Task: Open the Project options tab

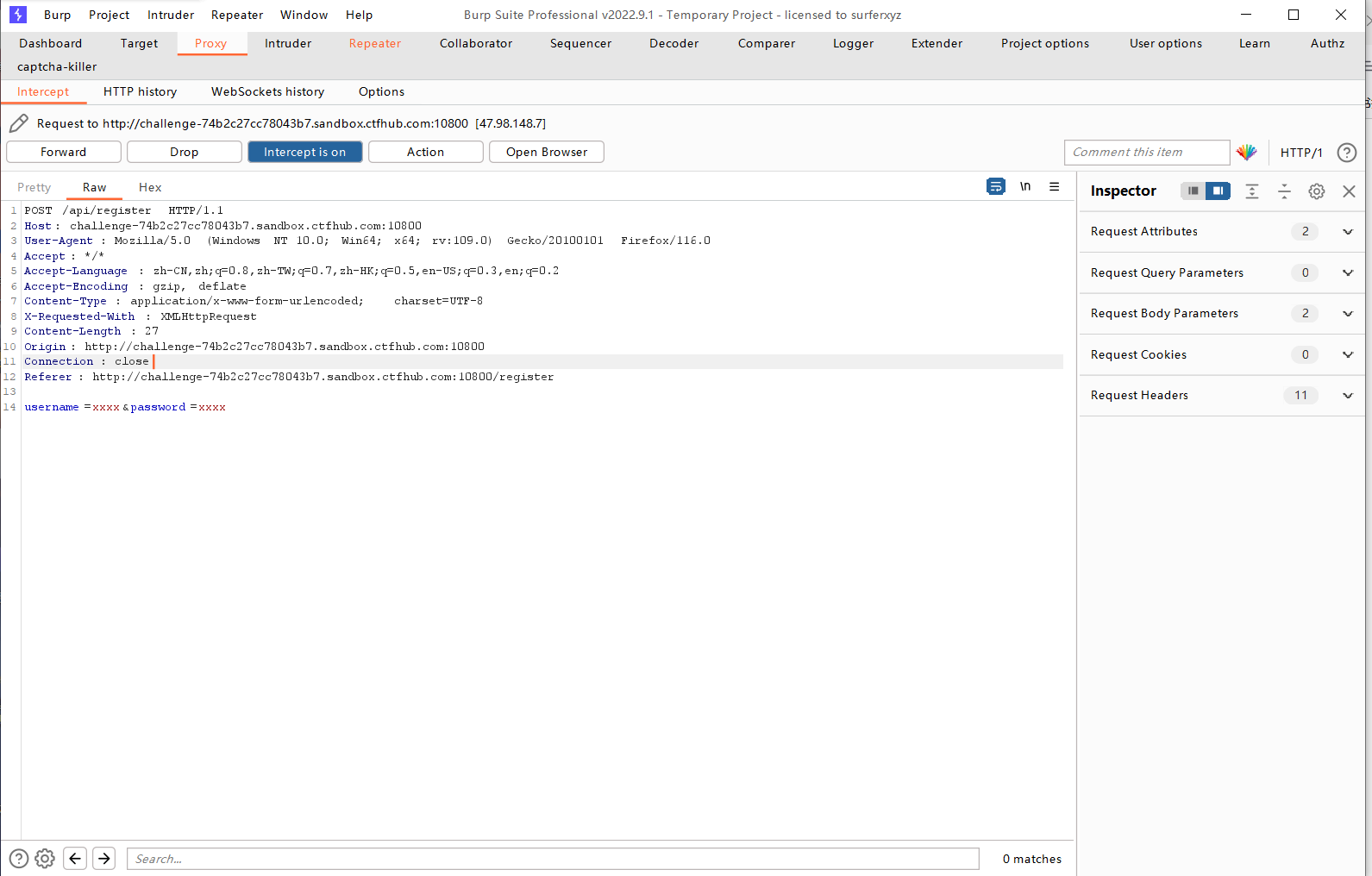Action: (1045, 43)
